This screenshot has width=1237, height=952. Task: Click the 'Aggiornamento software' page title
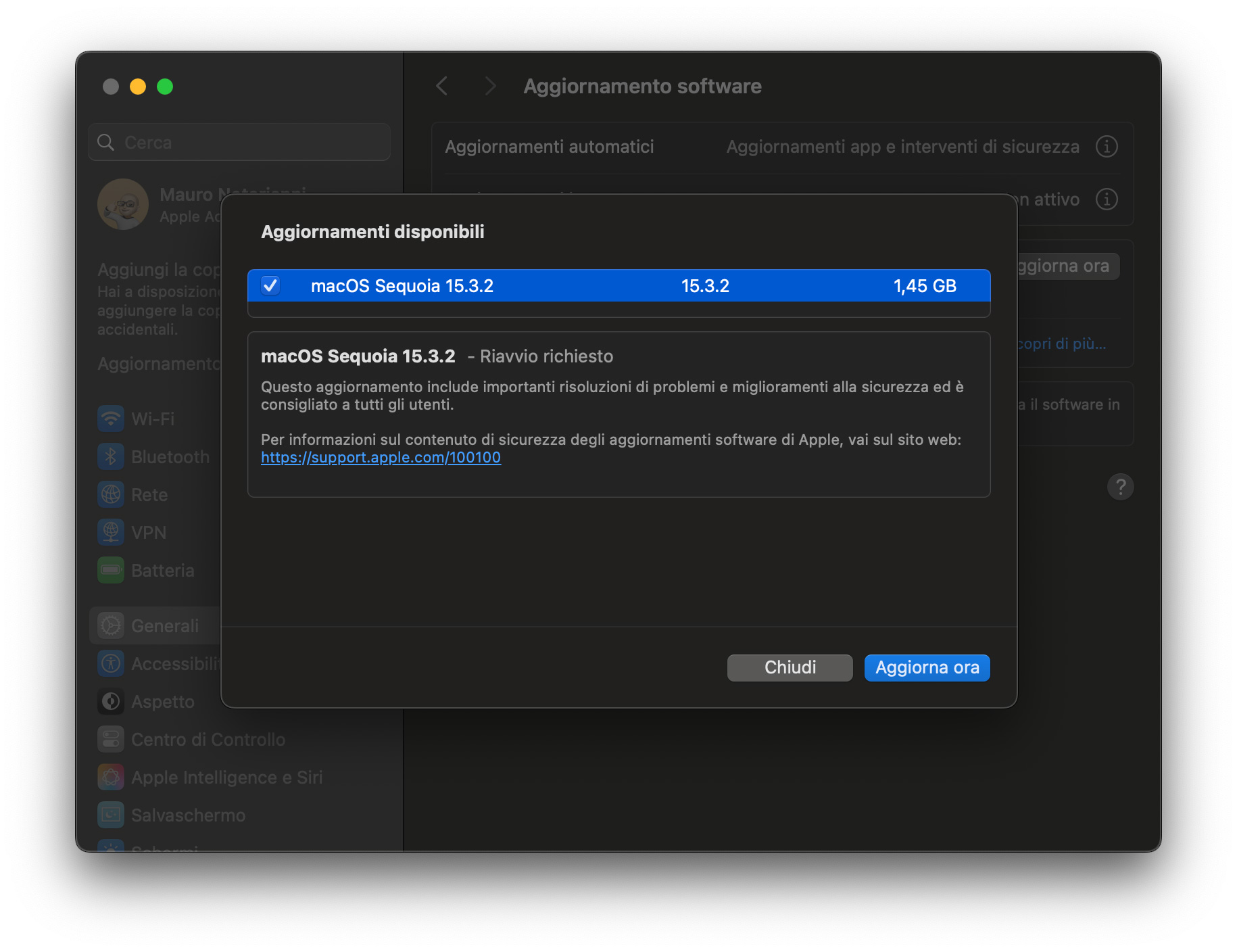[642, 86]
